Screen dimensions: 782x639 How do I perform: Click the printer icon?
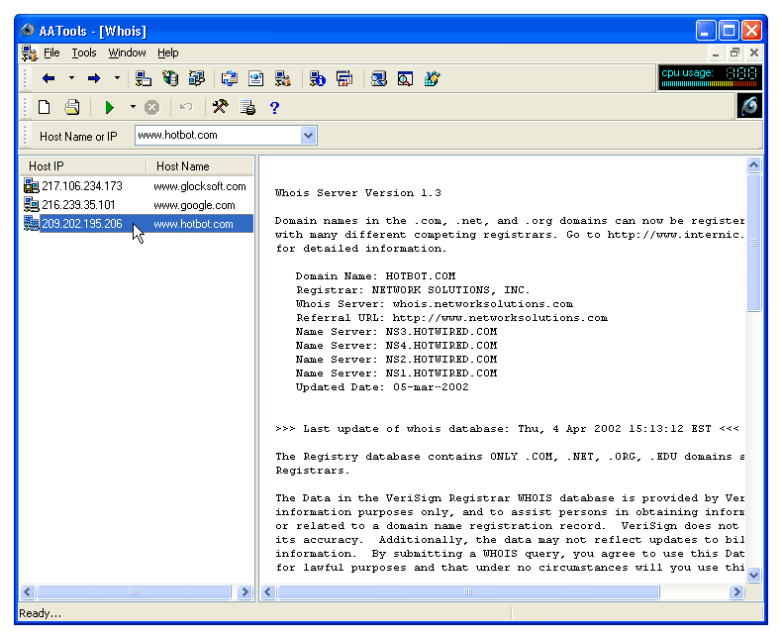pyautogui.click(x=72, y=107)
